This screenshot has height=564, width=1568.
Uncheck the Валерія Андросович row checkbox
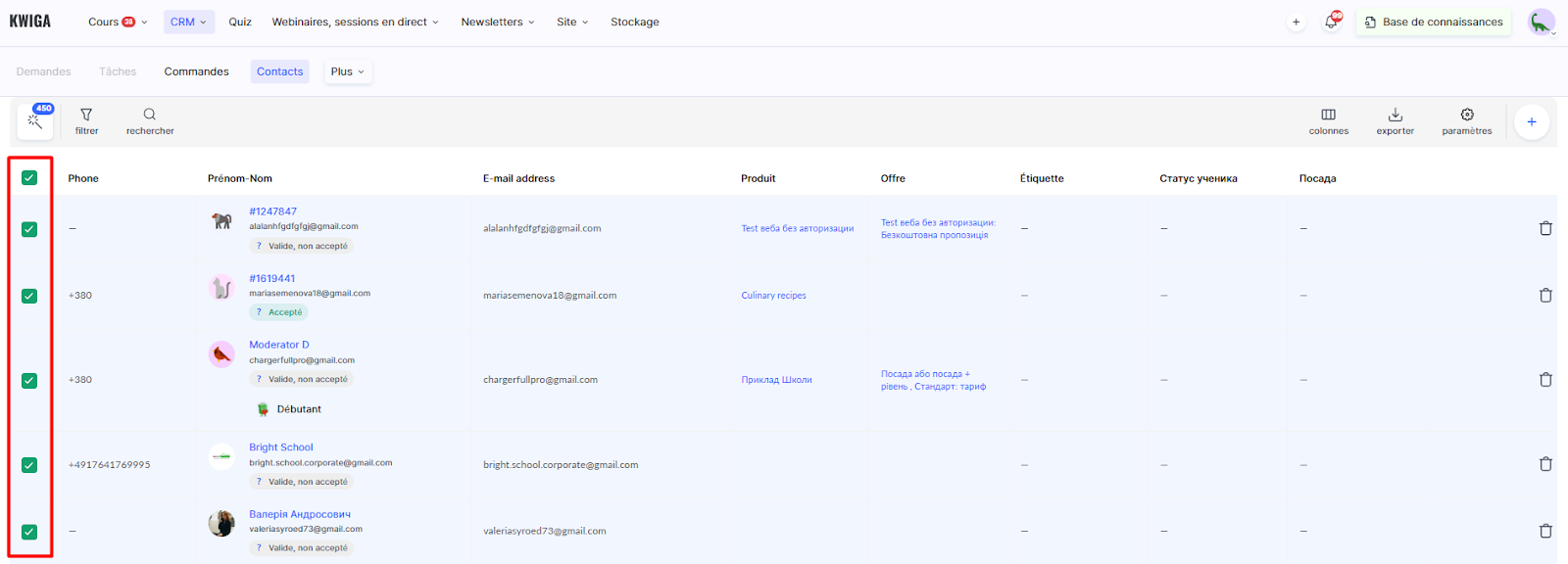(x=29, y=532)
